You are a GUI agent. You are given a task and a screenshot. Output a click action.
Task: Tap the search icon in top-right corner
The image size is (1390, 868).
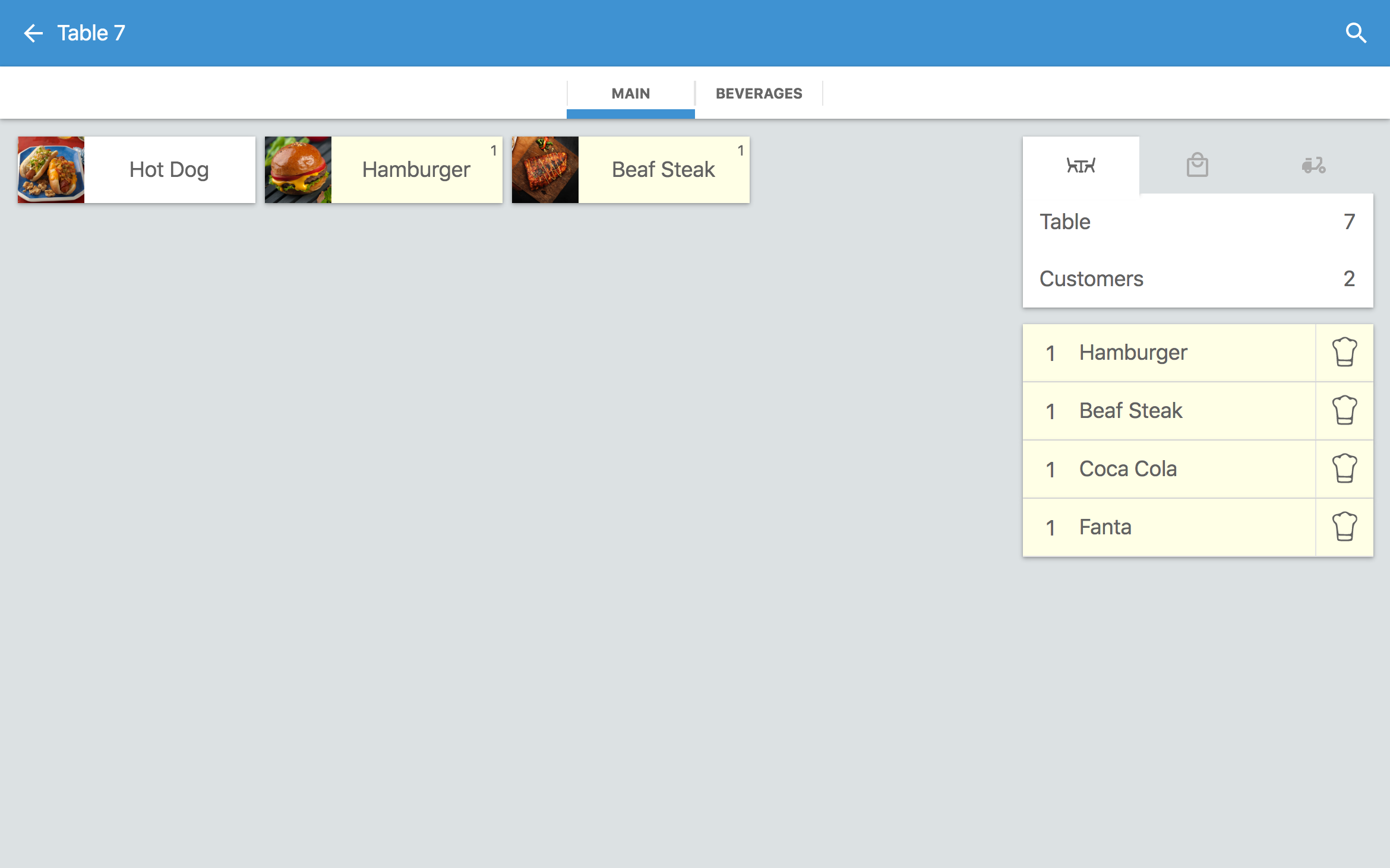[1356, 33]
